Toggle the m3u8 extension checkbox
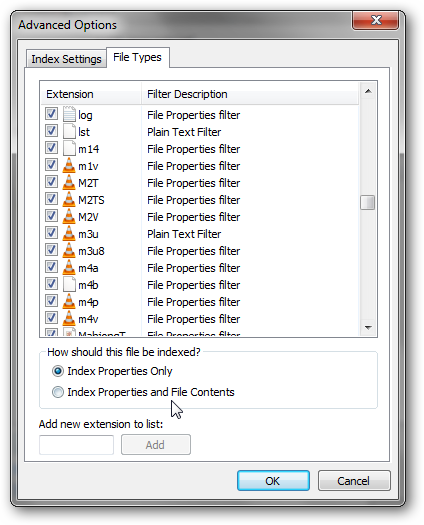This screenshot has height=525, width=424. point(51,249)
